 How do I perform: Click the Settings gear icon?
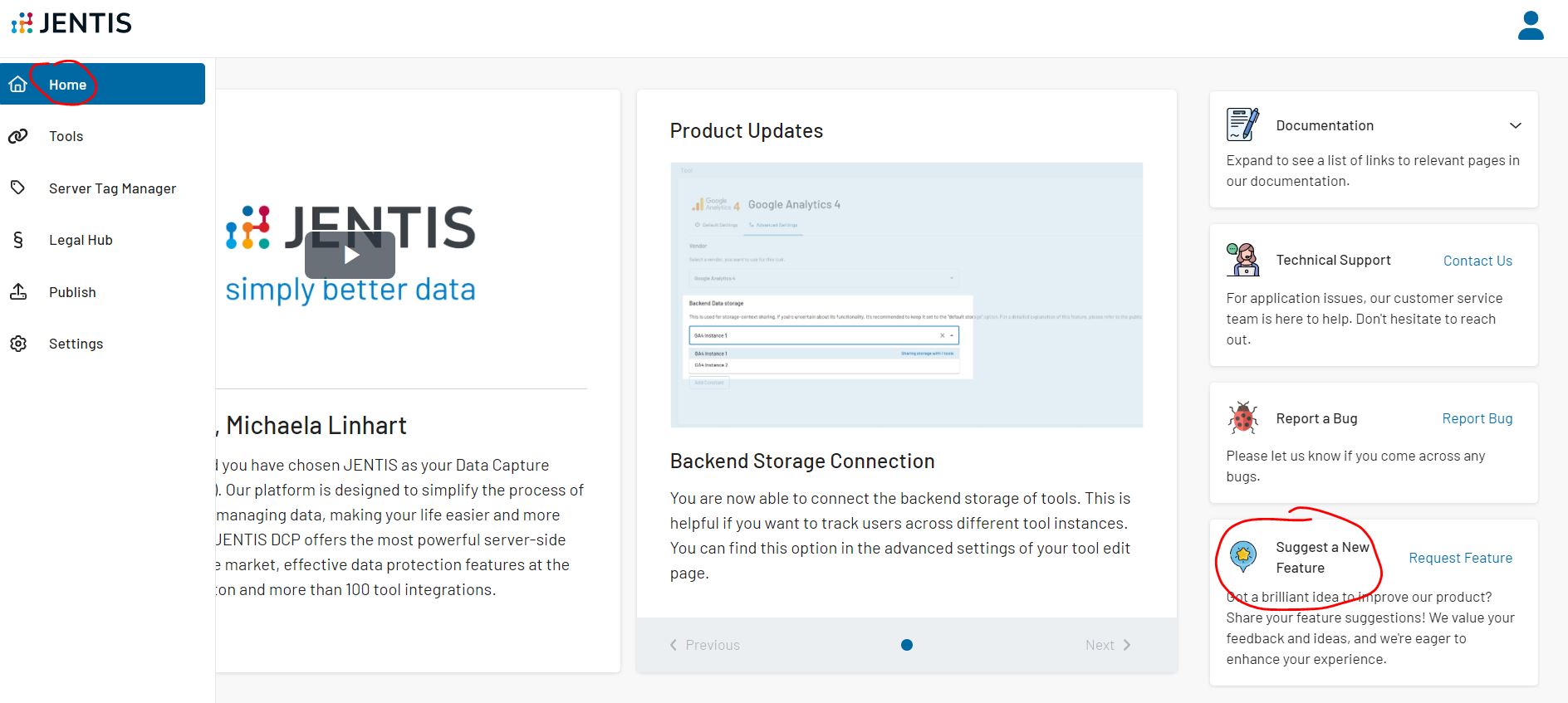tap(17, 344)
